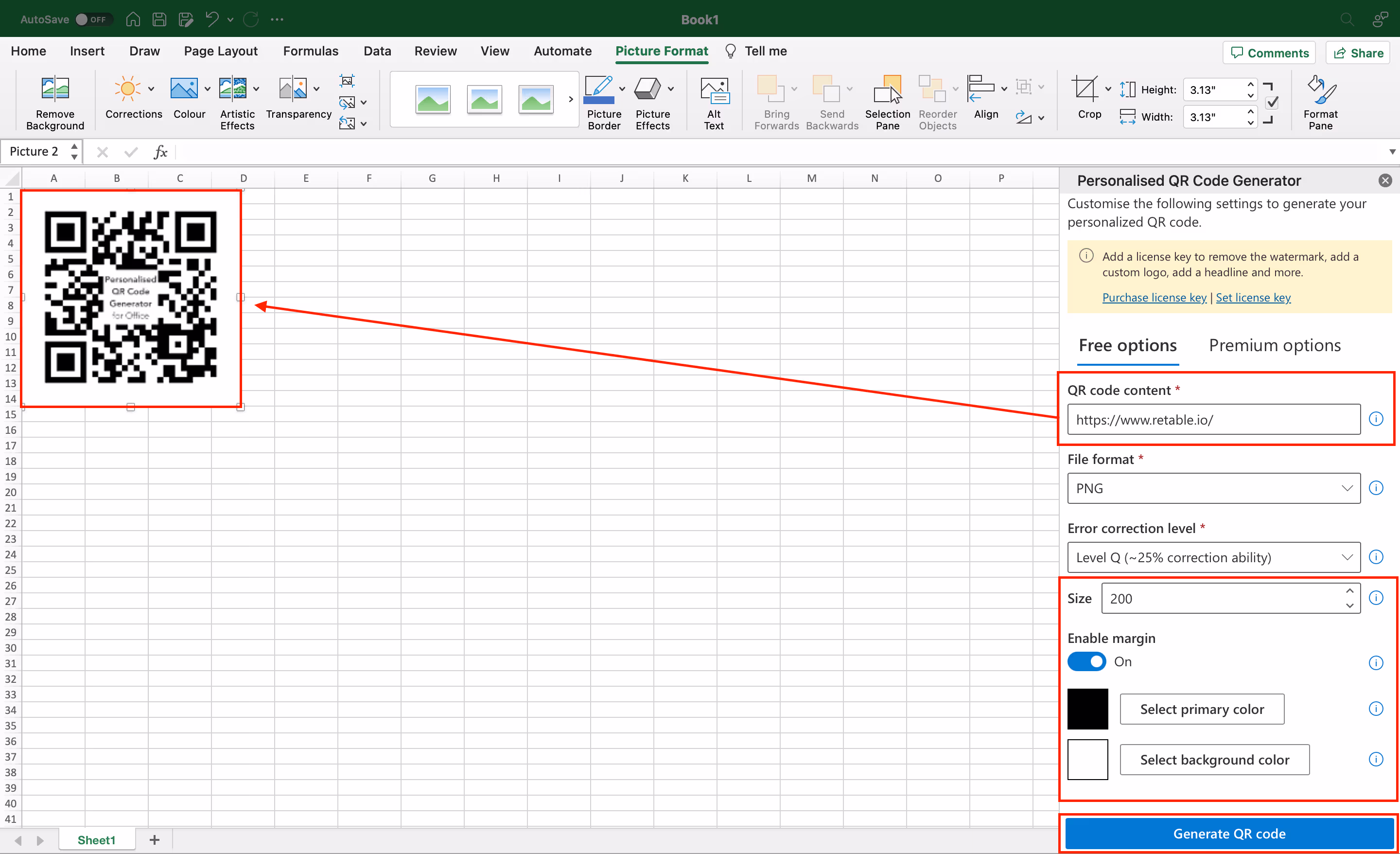Expand the Crop dropdown arrow
Image resolution: width=1400 pixels, height=854 pixels.
click(1108, 89)
